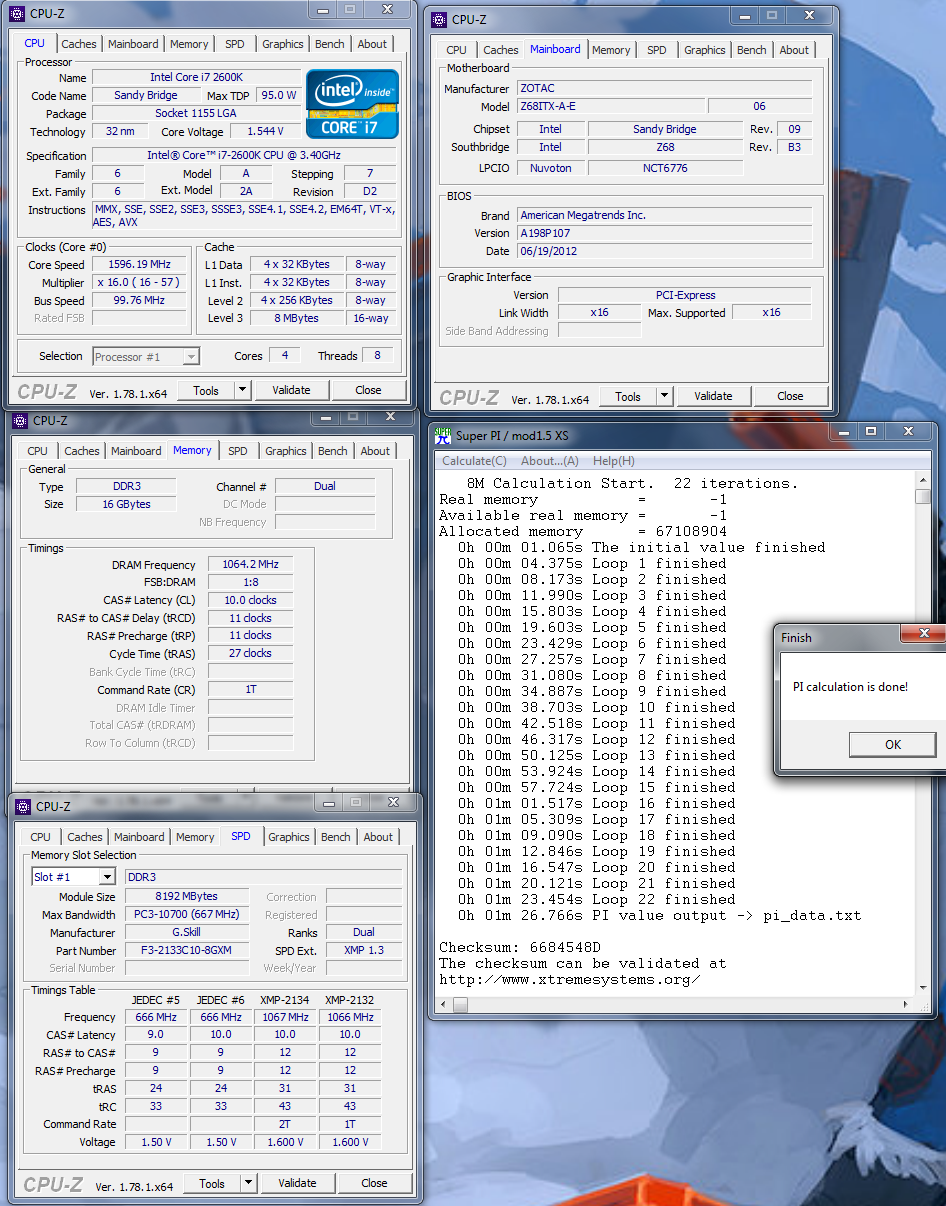Click the Threads count value 8

(377, 355)
